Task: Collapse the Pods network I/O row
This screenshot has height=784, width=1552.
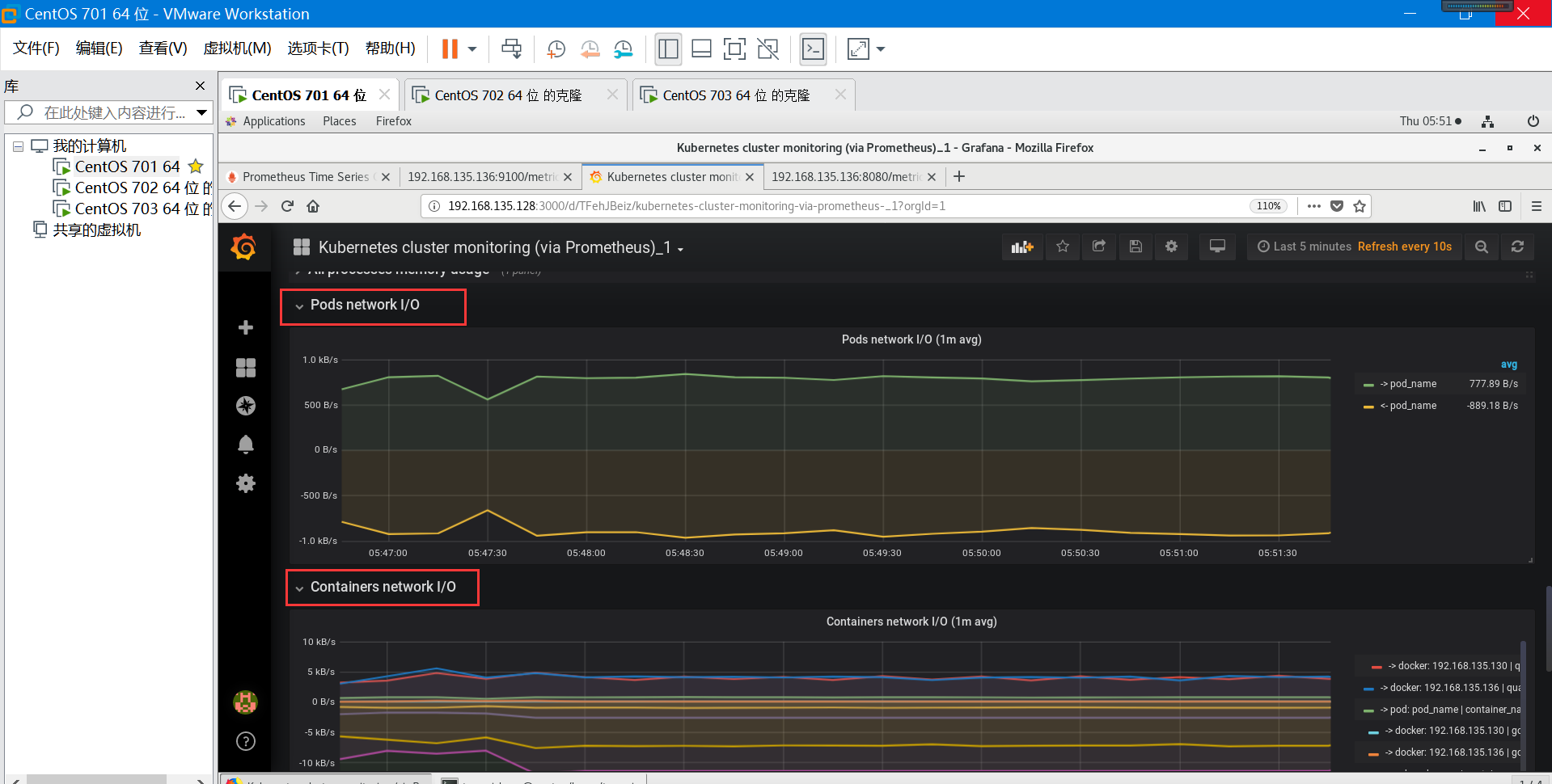Action: click(364, 305)
